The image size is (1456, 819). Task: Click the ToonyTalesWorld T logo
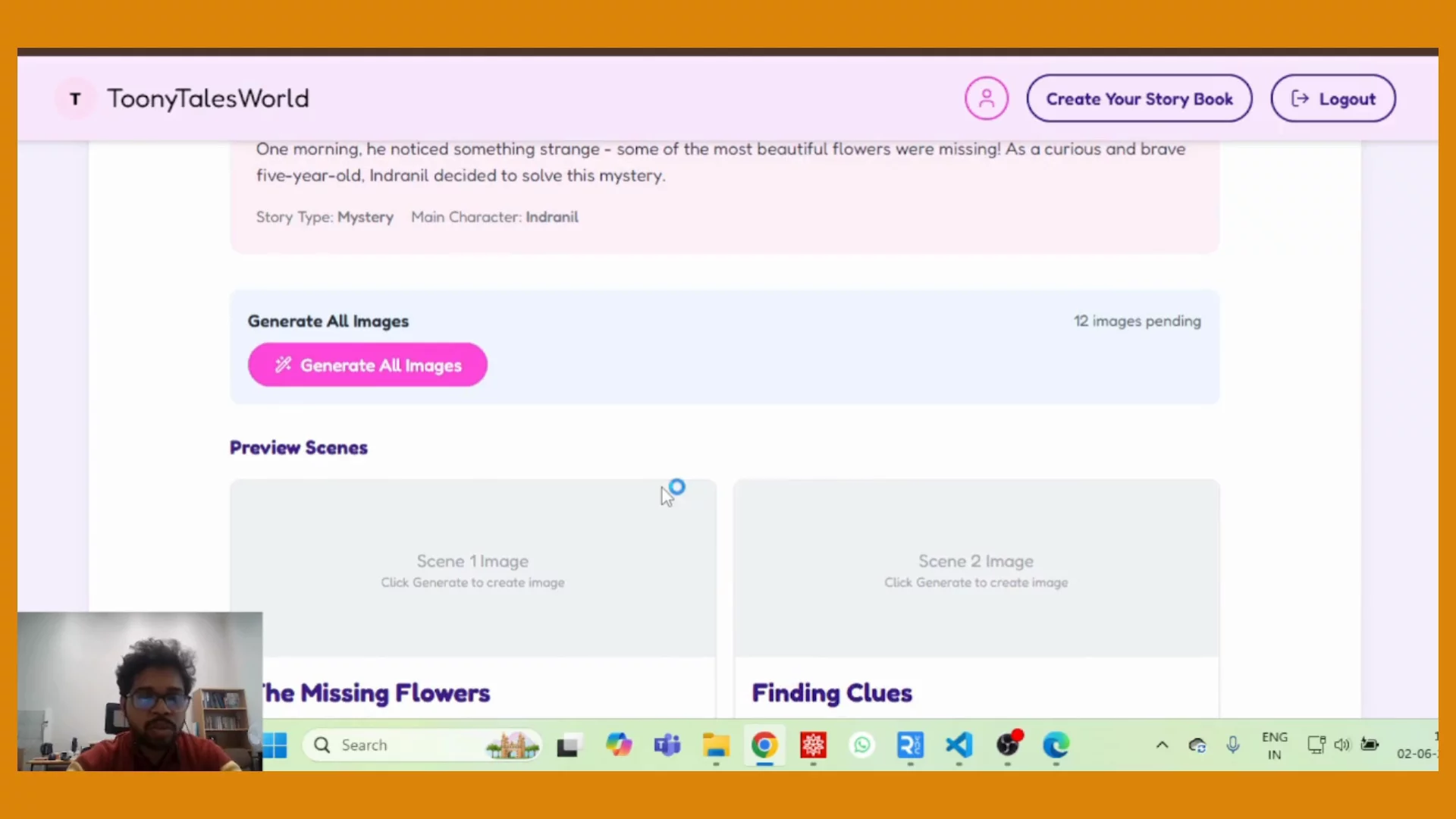[x=75, y=99]
